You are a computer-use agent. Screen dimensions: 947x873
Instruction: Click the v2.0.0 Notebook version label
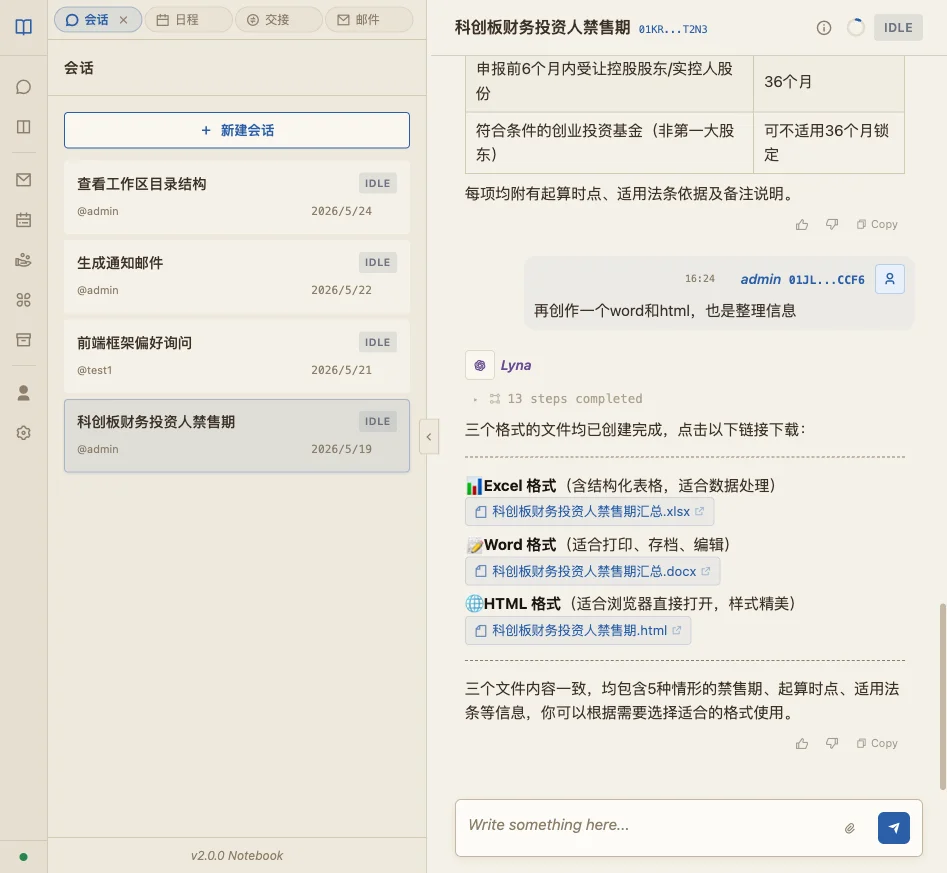point(237,856)
